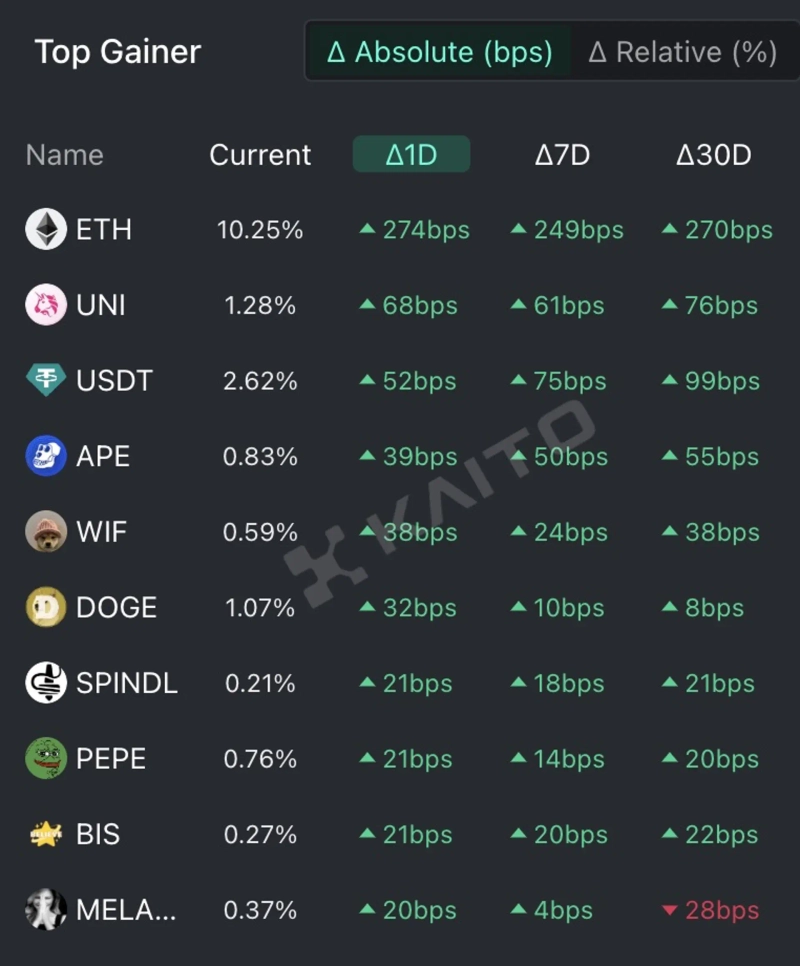Click the Name column header
This screenshot has height=966, width=800.
(64, 155)
